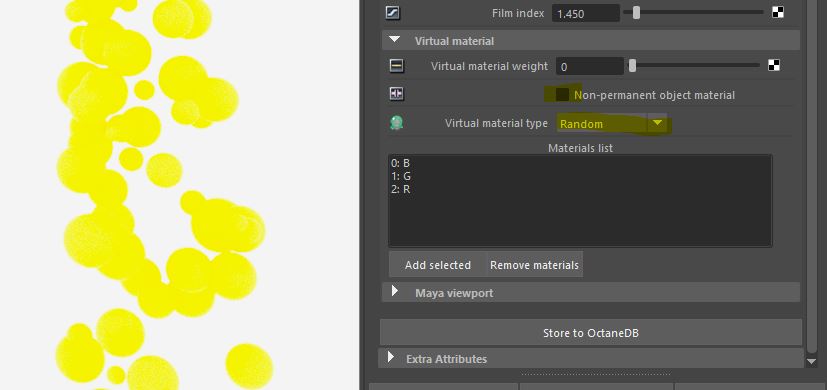
Task: Click the Film index checker map button
Action: pyautogui.click(x=777, y=13)
